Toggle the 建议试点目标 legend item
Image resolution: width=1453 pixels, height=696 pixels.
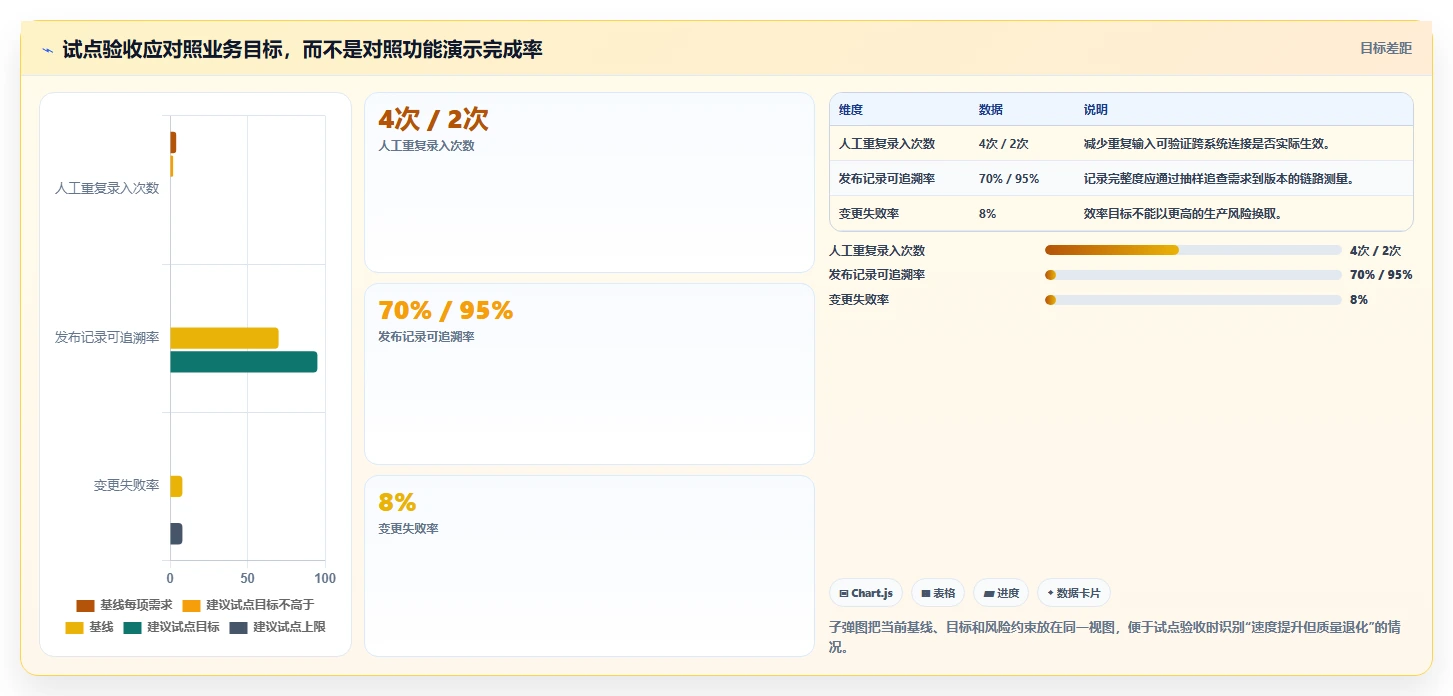click(x=171, y=627)
